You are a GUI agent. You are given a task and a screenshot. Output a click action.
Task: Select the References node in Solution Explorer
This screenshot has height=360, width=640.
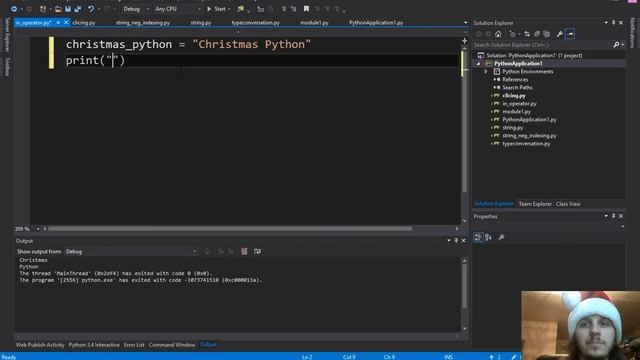pyautogui.click(x=515, y=80)
